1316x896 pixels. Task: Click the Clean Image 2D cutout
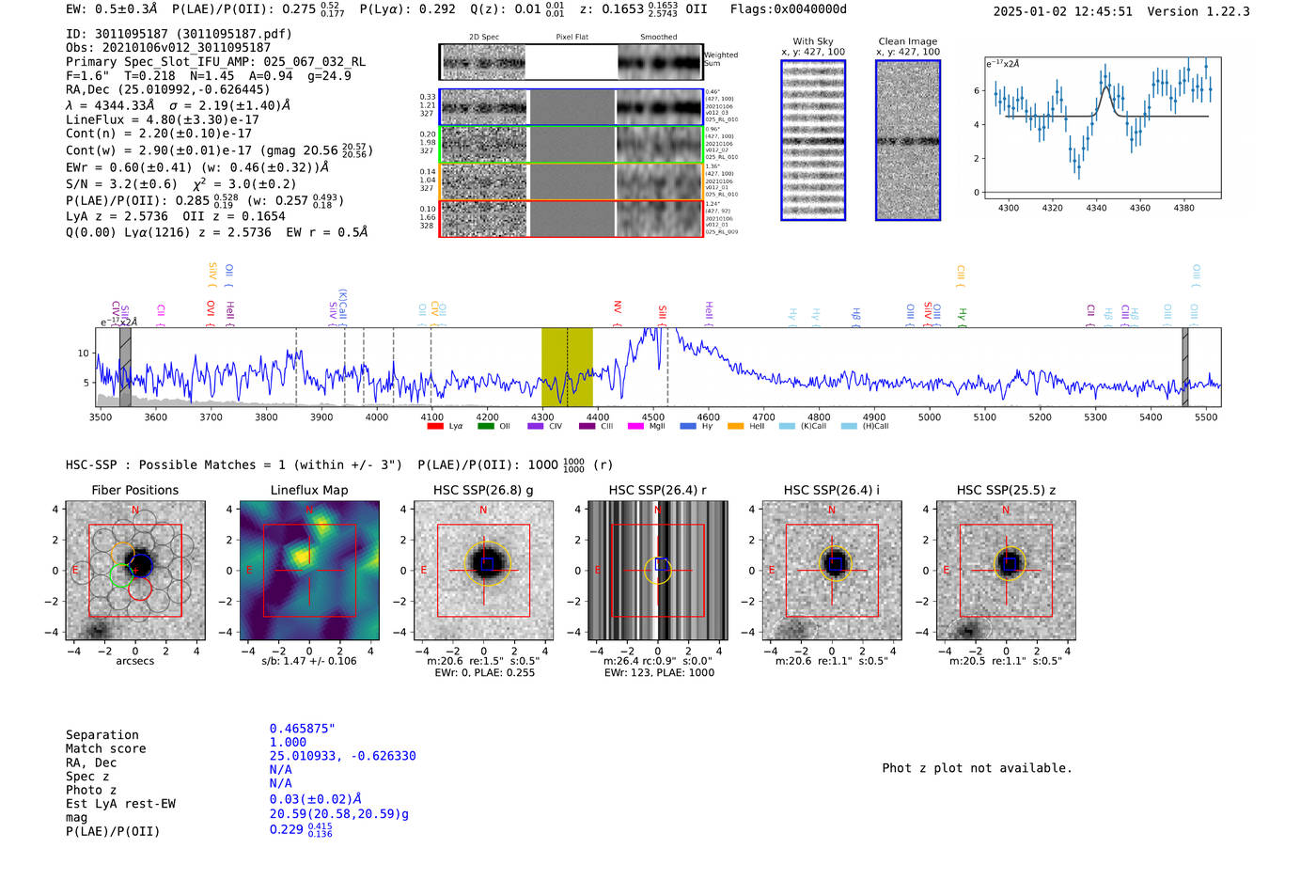pyautogui.click(x=908, y=140)
